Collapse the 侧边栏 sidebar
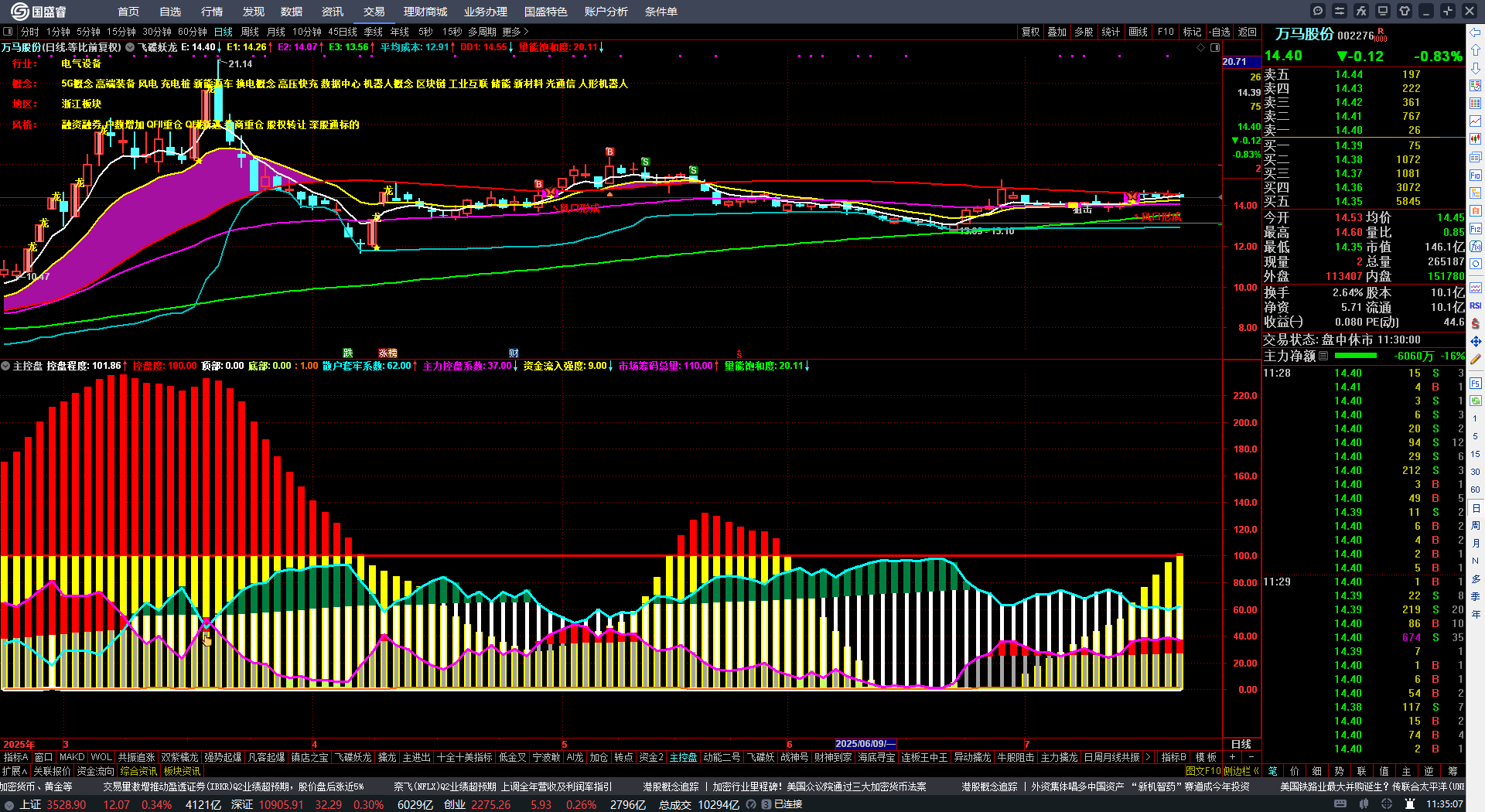 pos(1241,771)
